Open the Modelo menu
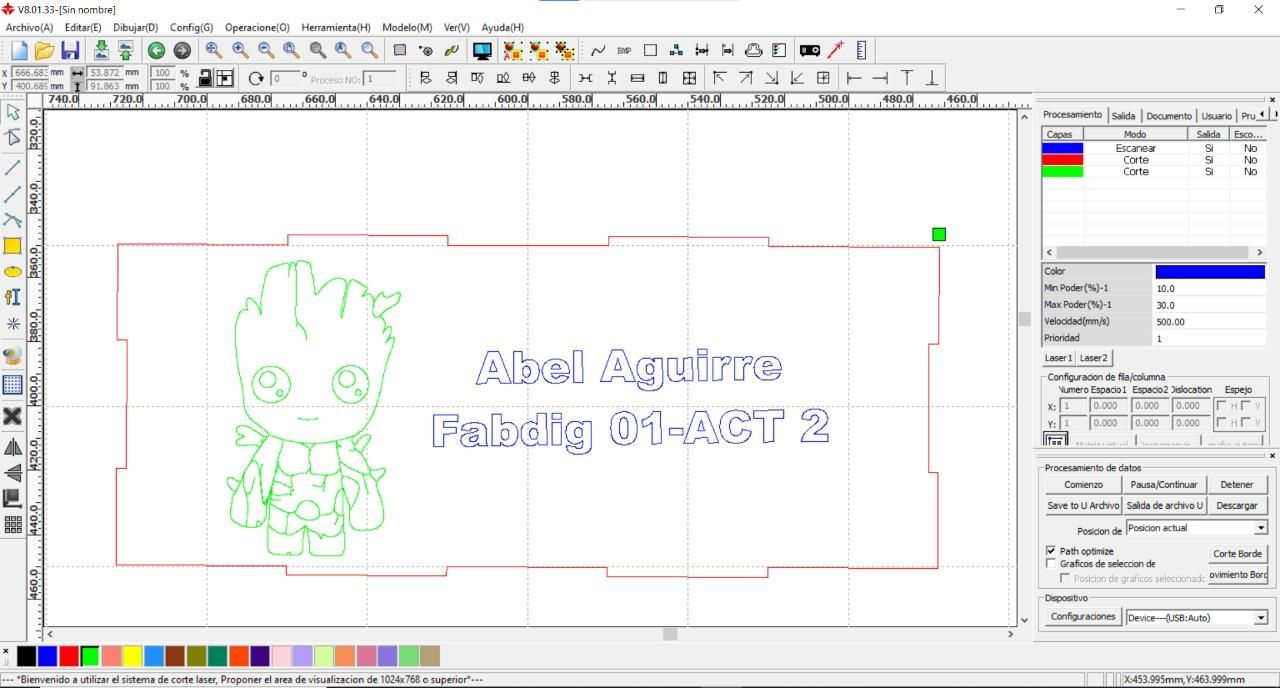Image resolution: width=1280 pixels, height=688 pixels. coord(407,28)
